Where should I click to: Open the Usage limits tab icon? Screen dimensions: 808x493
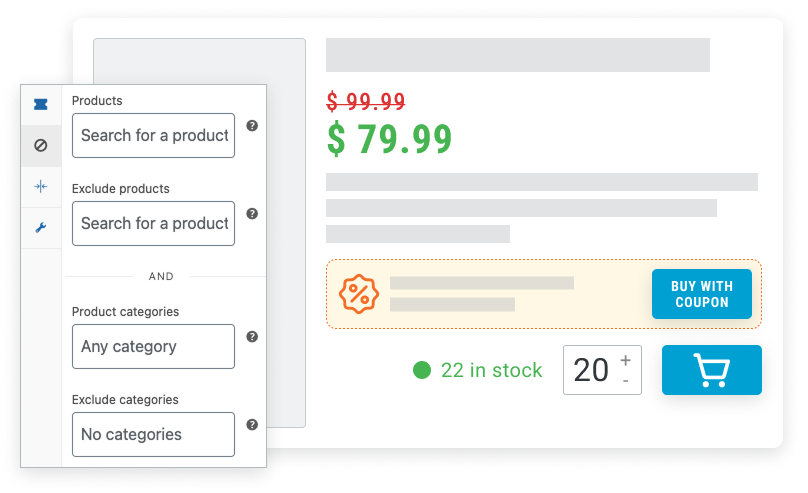coord(41,186)
